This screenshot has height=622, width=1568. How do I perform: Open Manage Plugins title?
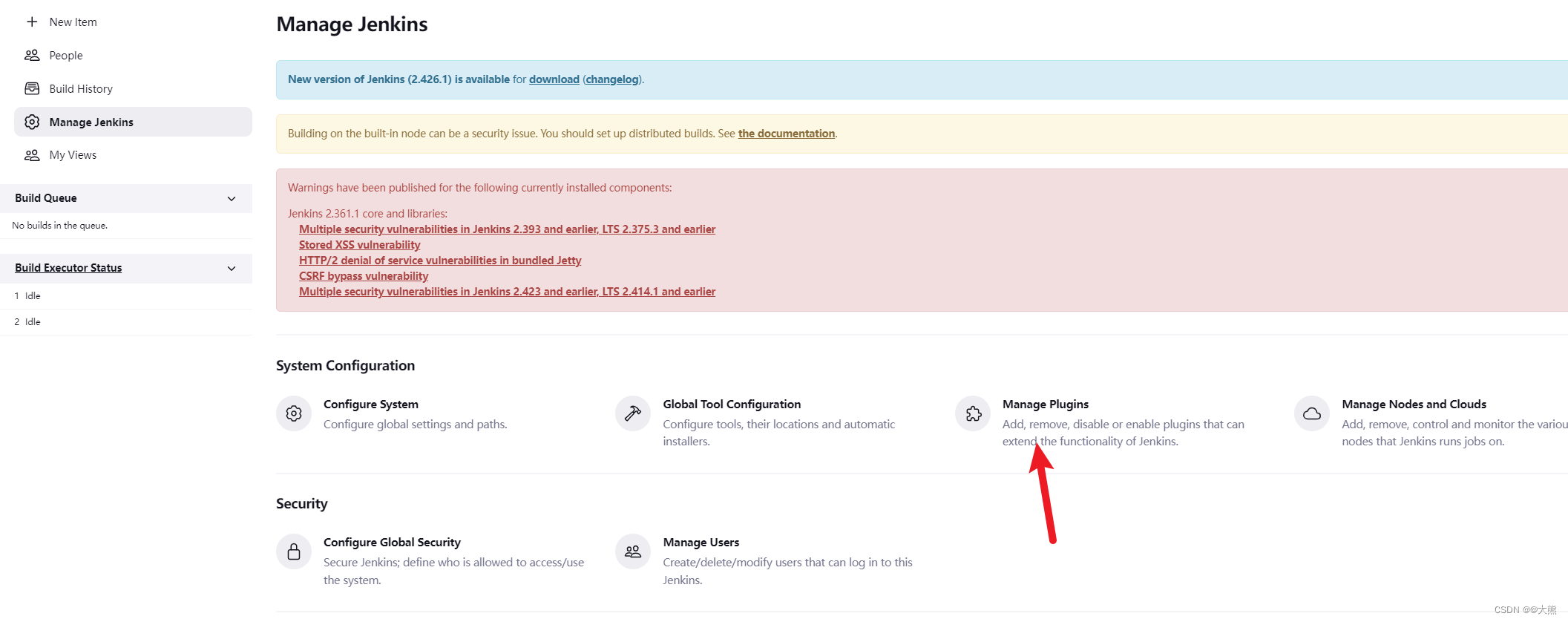click(1046, 405)
